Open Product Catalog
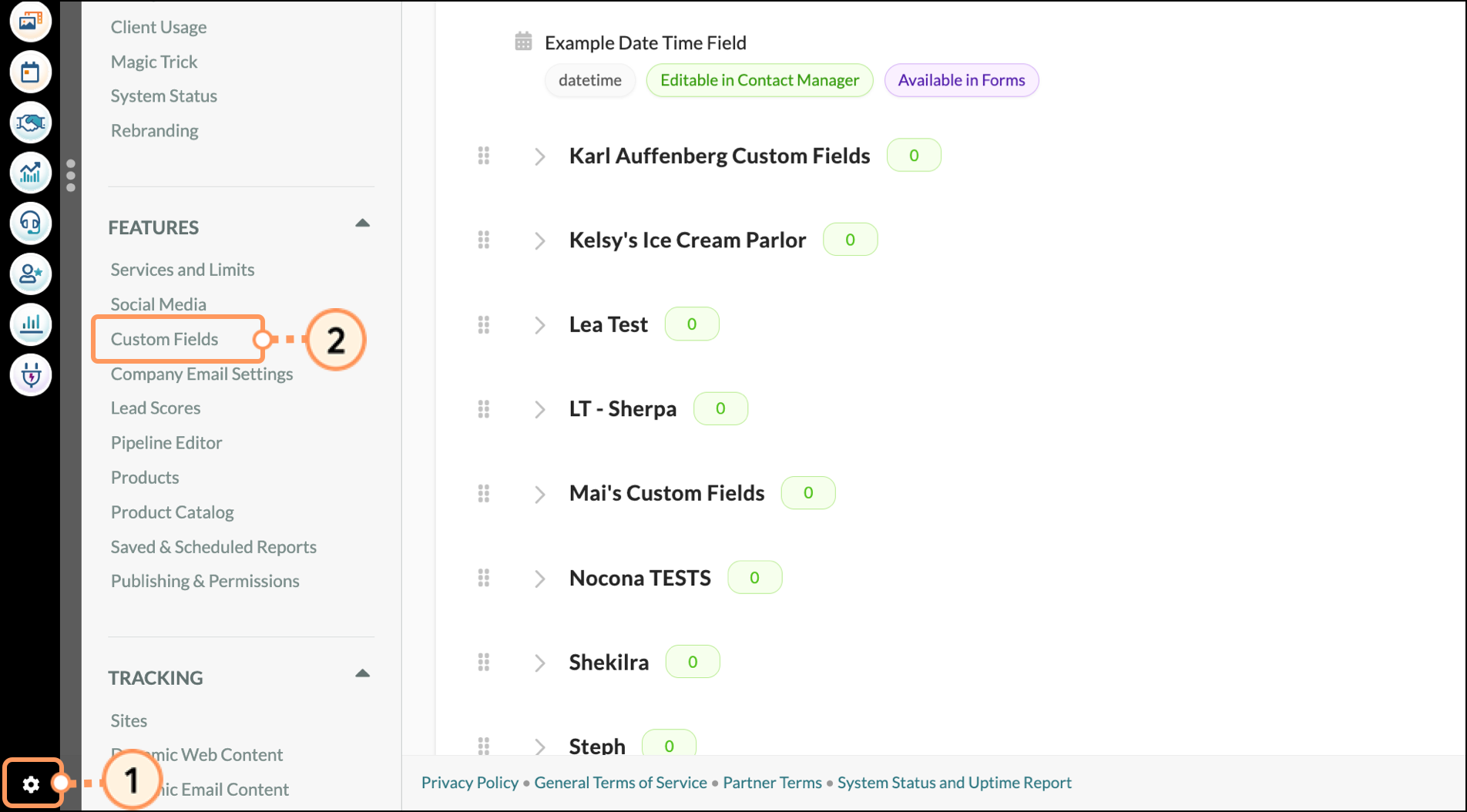This screenshot has height=812, width=1467. tap(172, 512)
